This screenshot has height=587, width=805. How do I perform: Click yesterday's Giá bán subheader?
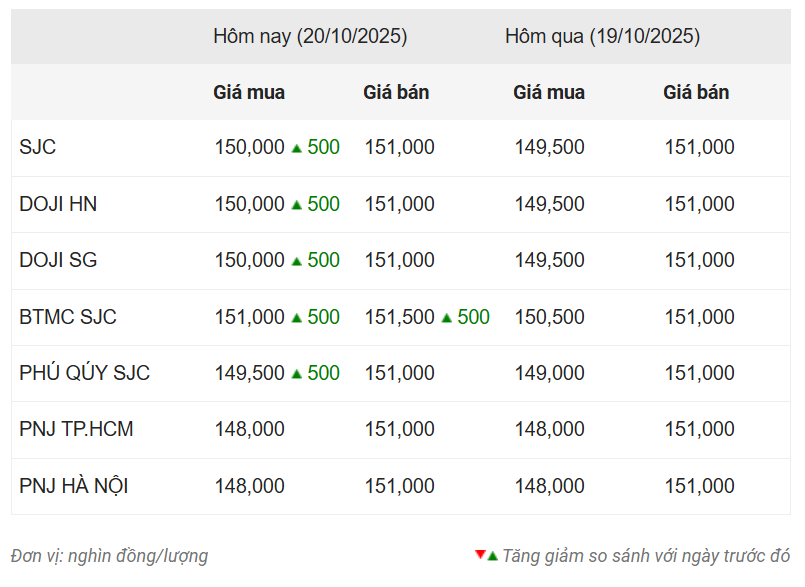tap(696, 93)
